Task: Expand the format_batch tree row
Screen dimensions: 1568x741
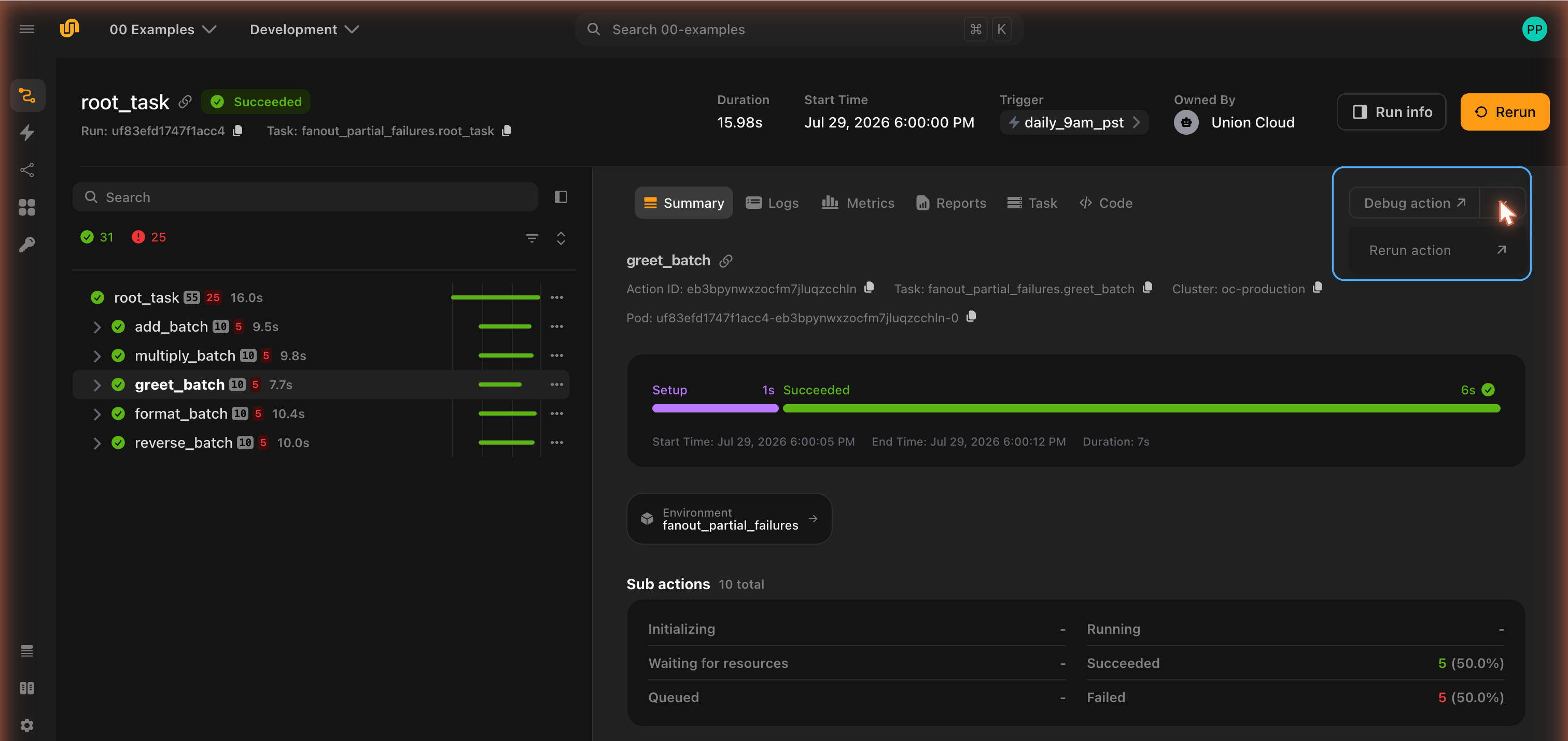Action: pyautogui.click(x=97, y=415)
